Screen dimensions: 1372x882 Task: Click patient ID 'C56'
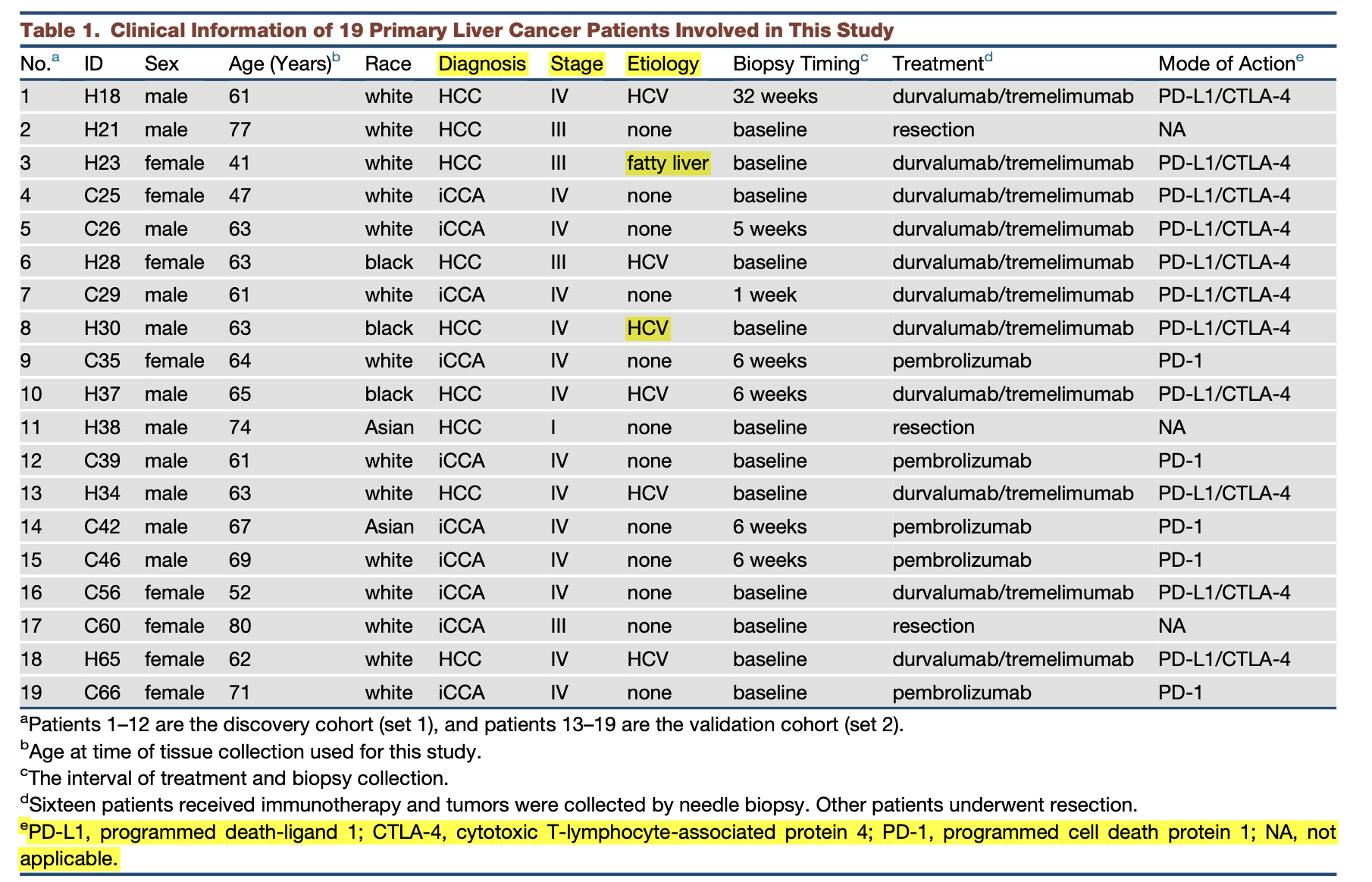[102, 593]
